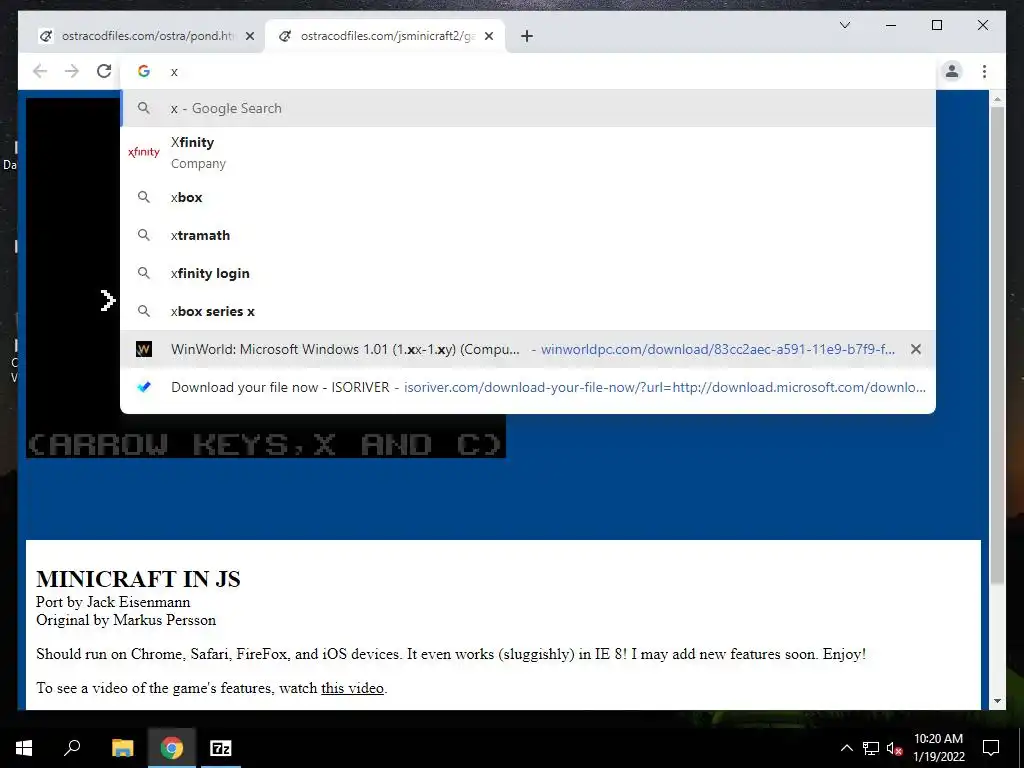Image resolution: width=1024 pixels, height=768 pixels.
Task: Follow the 'this video' link
Action: coord(352,688)
